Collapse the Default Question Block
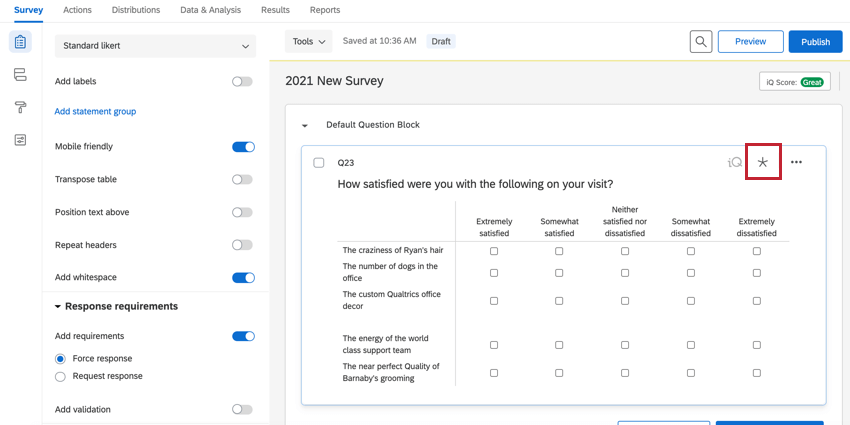Screen dimensions: 850x425 305,126
